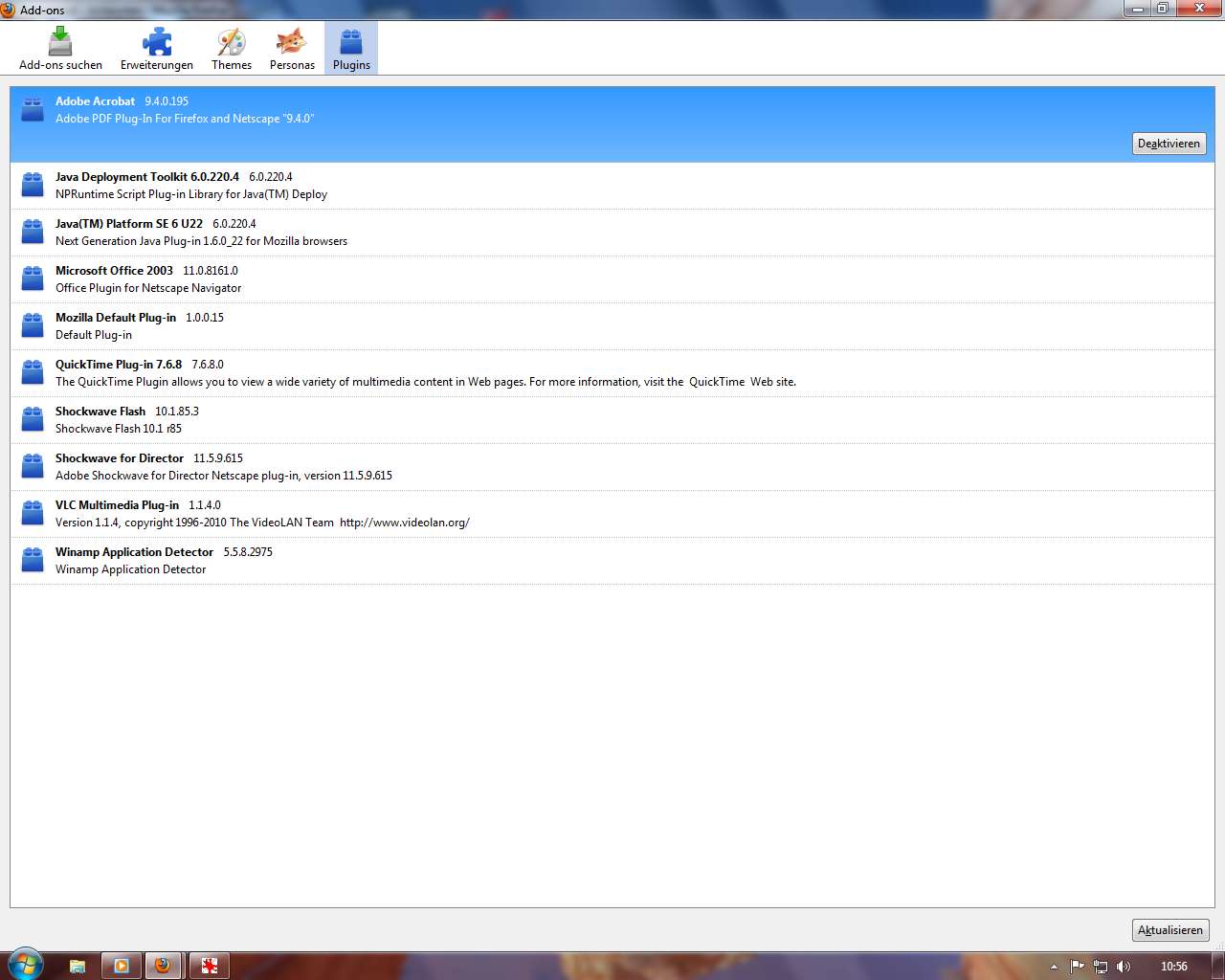Click the Firefox taskbar button
Image resolution: width=1225 pixels, height=980 pixels.
click(x=164, y=966)
